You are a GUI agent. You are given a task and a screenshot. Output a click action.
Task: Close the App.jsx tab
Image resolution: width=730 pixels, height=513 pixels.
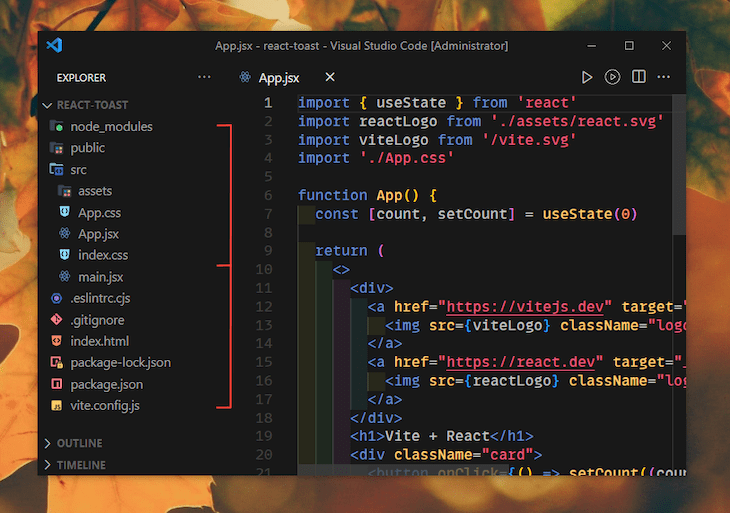click(330, 77)
